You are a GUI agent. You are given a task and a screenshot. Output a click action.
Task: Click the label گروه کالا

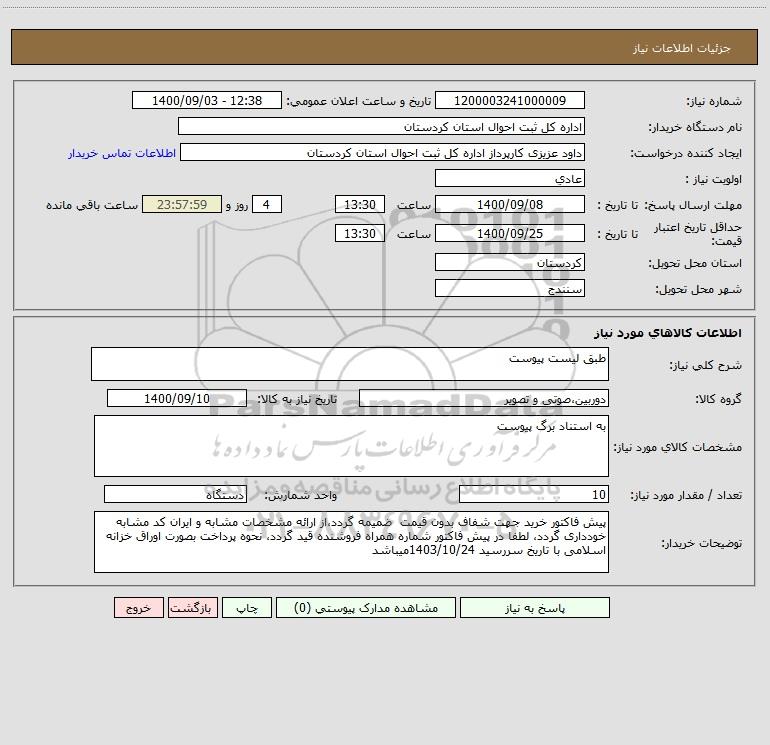coord(718,399)
